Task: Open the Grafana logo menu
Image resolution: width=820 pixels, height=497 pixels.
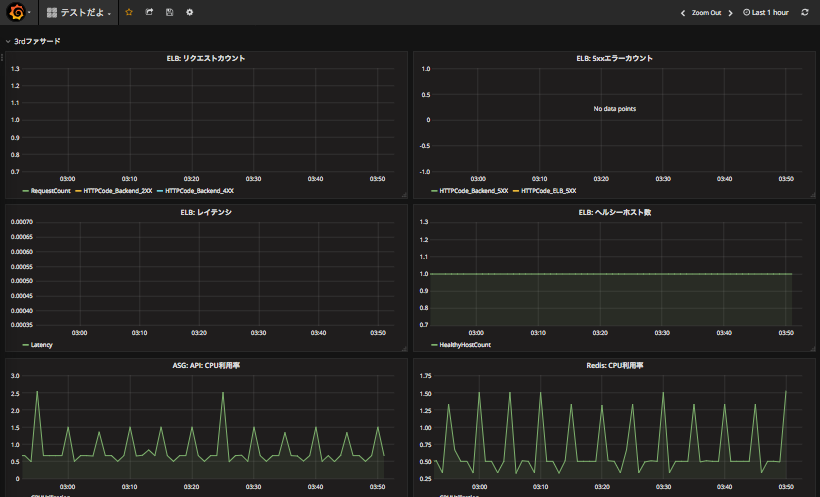Action: tap(17, 12)
